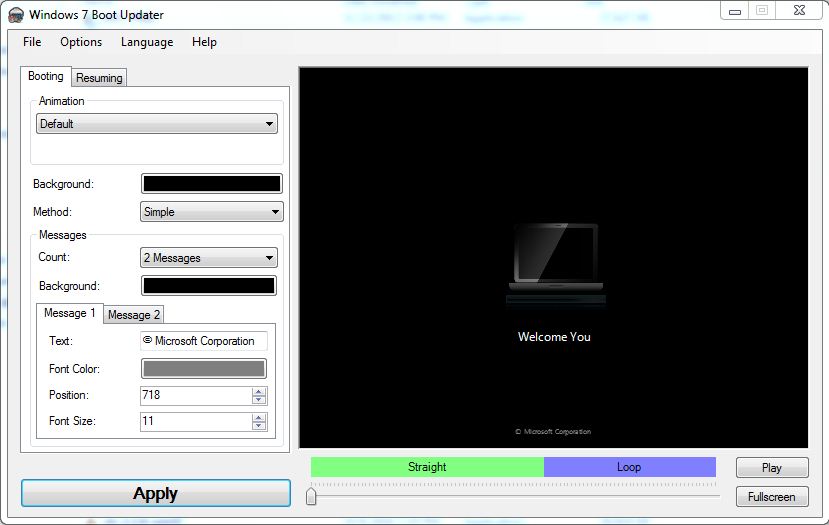Viewport: 829px width, 525px height.
Task: Click the message Text input field
Action: tap(204, 341)
